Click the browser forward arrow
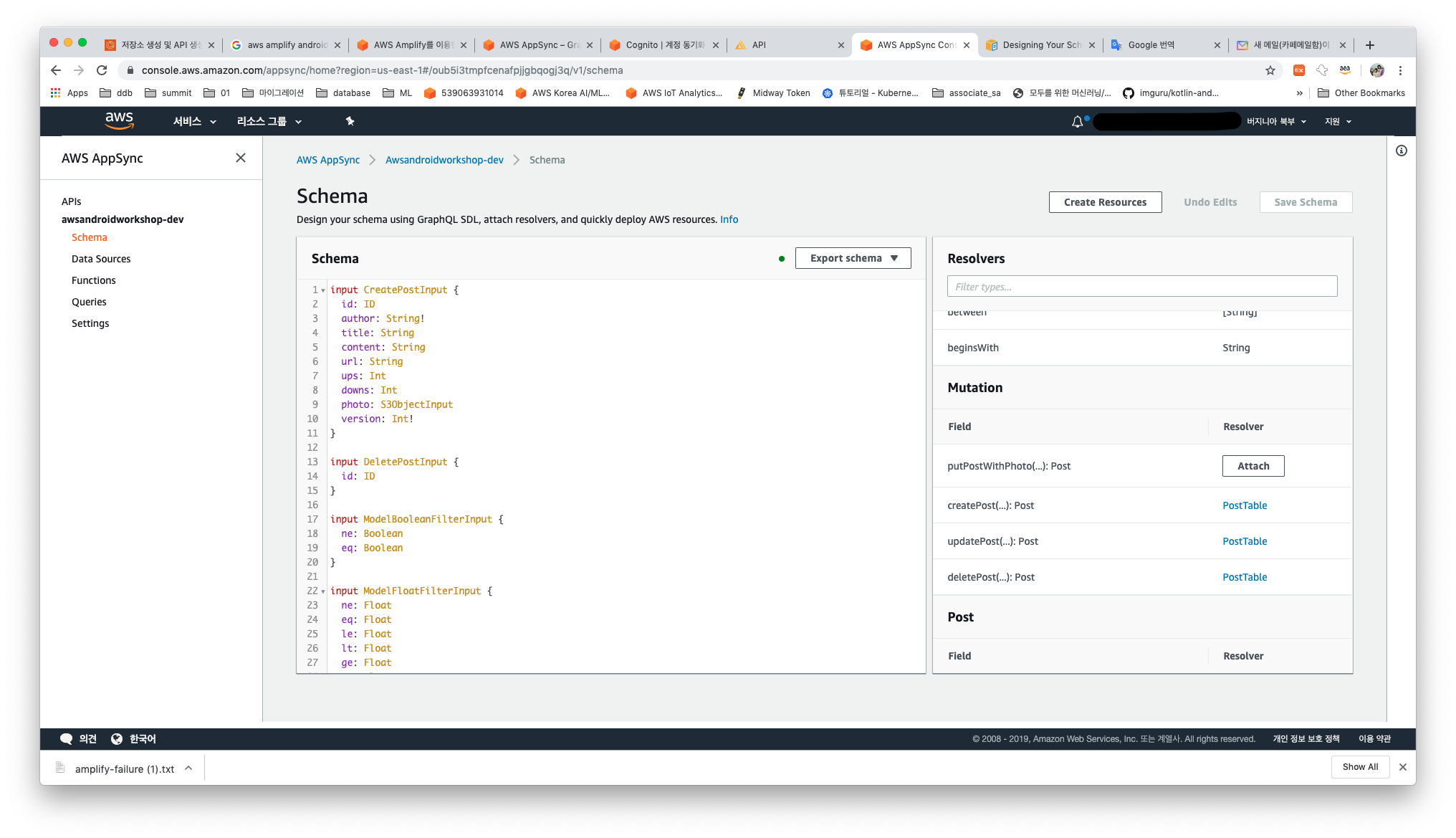The width and height of the screenshot is (1456, 838). pyautogui.click(x=79, y=70)
